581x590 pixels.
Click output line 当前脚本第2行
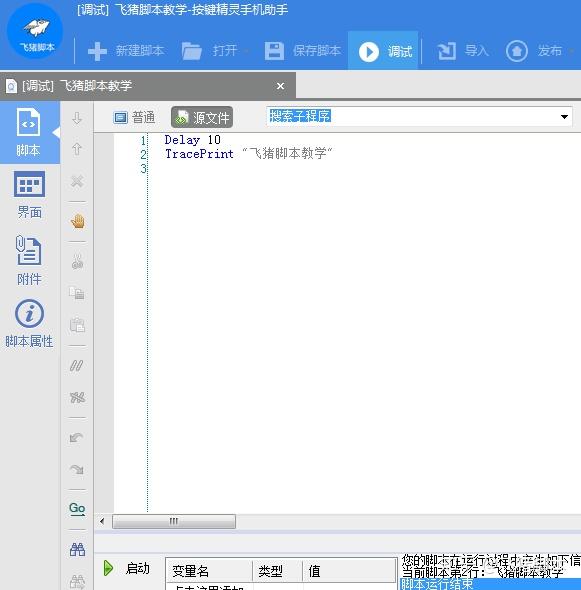tap(482, 573)
